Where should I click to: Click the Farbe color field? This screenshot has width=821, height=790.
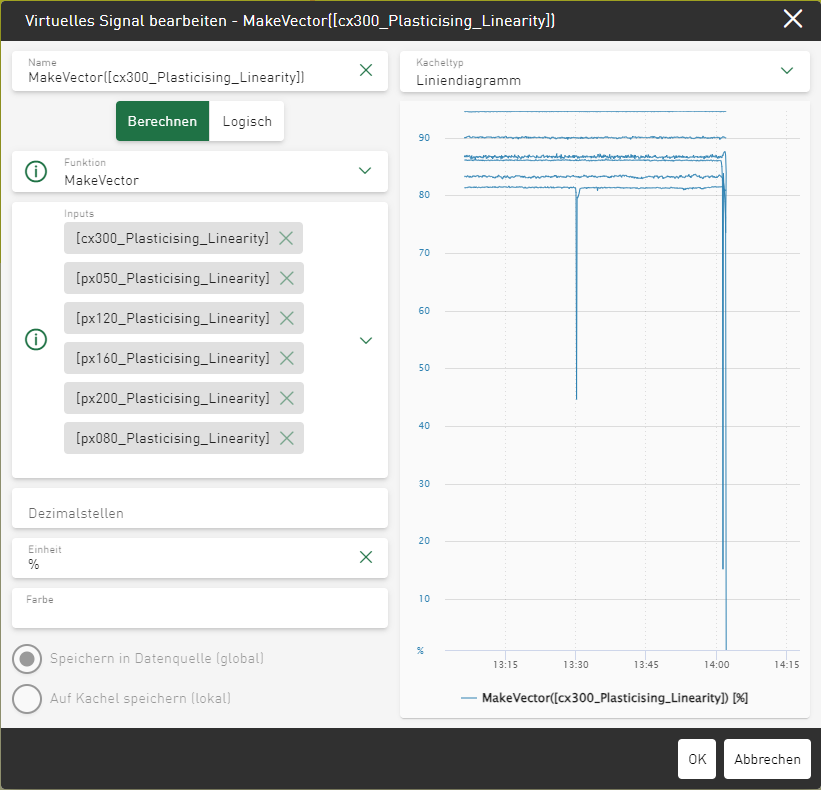[199, 608]
